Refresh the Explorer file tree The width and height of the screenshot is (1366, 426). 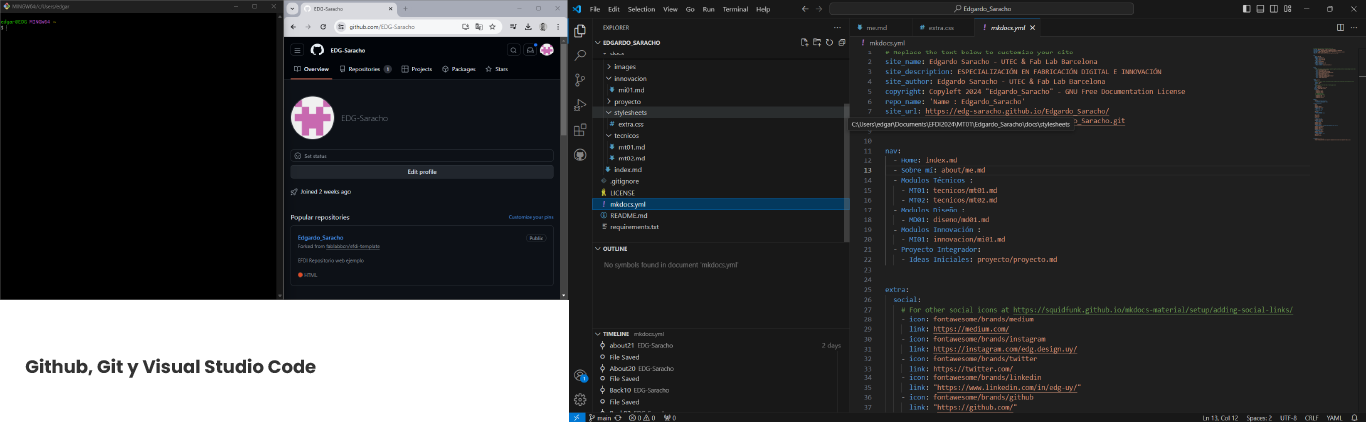click(828, 43)
